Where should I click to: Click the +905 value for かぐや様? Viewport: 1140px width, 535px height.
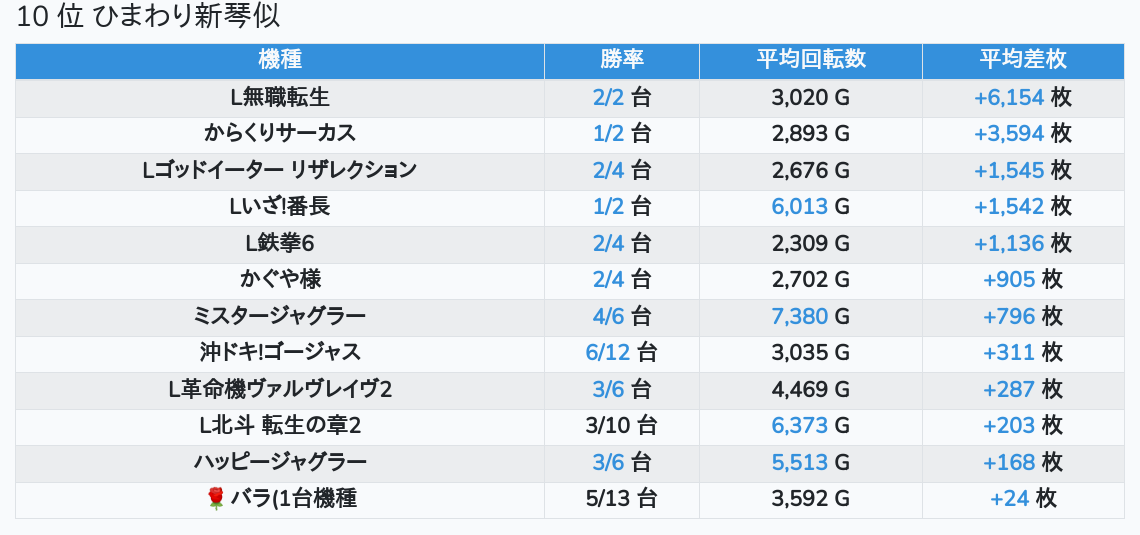coord(1009,280)
